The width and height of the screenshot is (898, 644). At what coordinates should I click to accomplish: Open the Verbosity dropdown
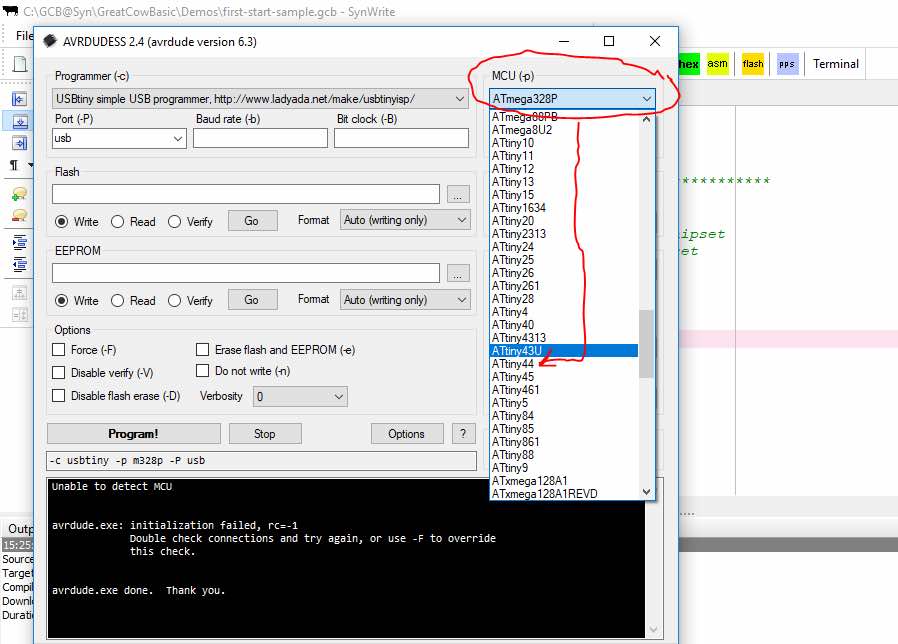tap(300, 396)
